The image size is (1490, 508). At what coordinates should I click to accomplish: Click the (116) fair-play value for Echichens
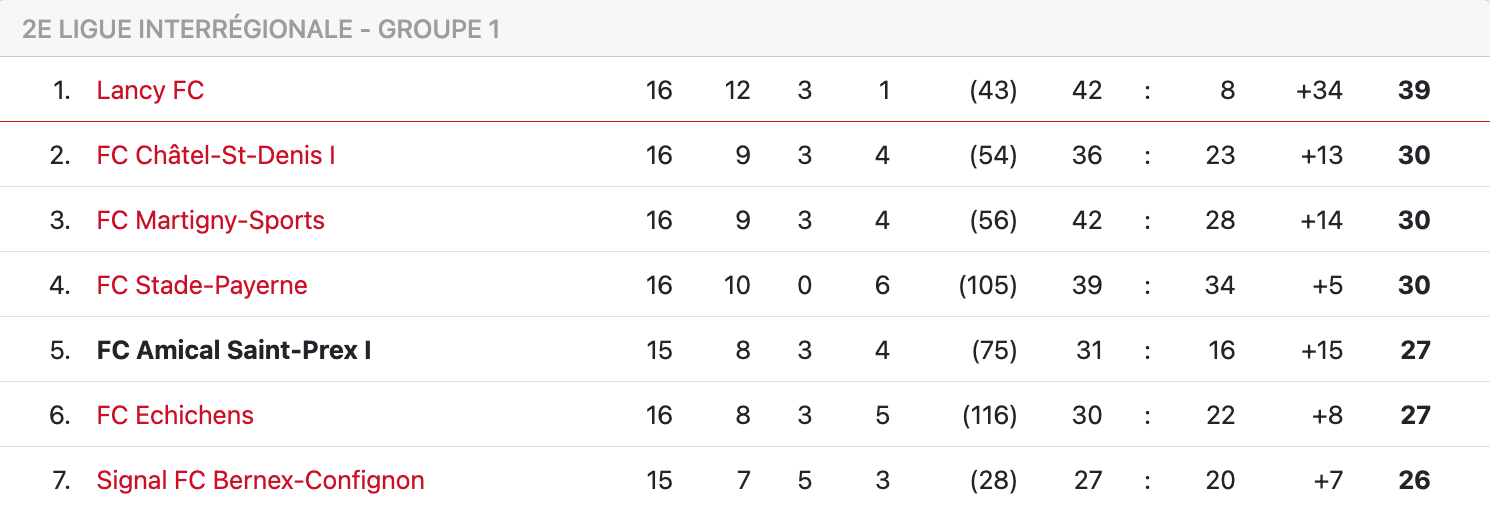pos(989,415)
